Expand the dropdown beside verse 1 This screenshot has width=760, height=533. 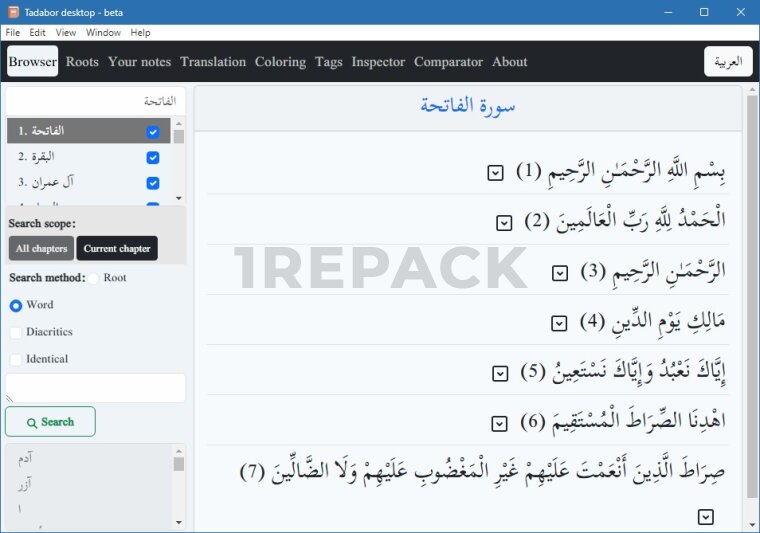pos(495,173)
